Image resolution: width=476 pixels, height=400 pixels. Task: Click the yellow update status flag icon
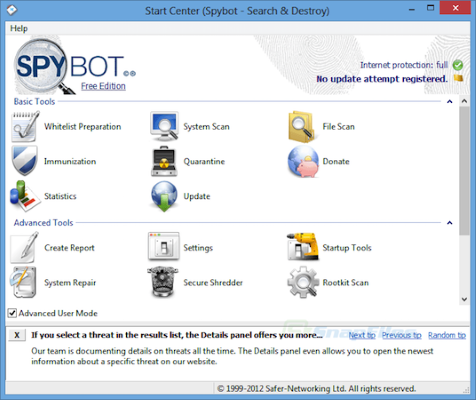pyautogui.click(x=459, y=79)
